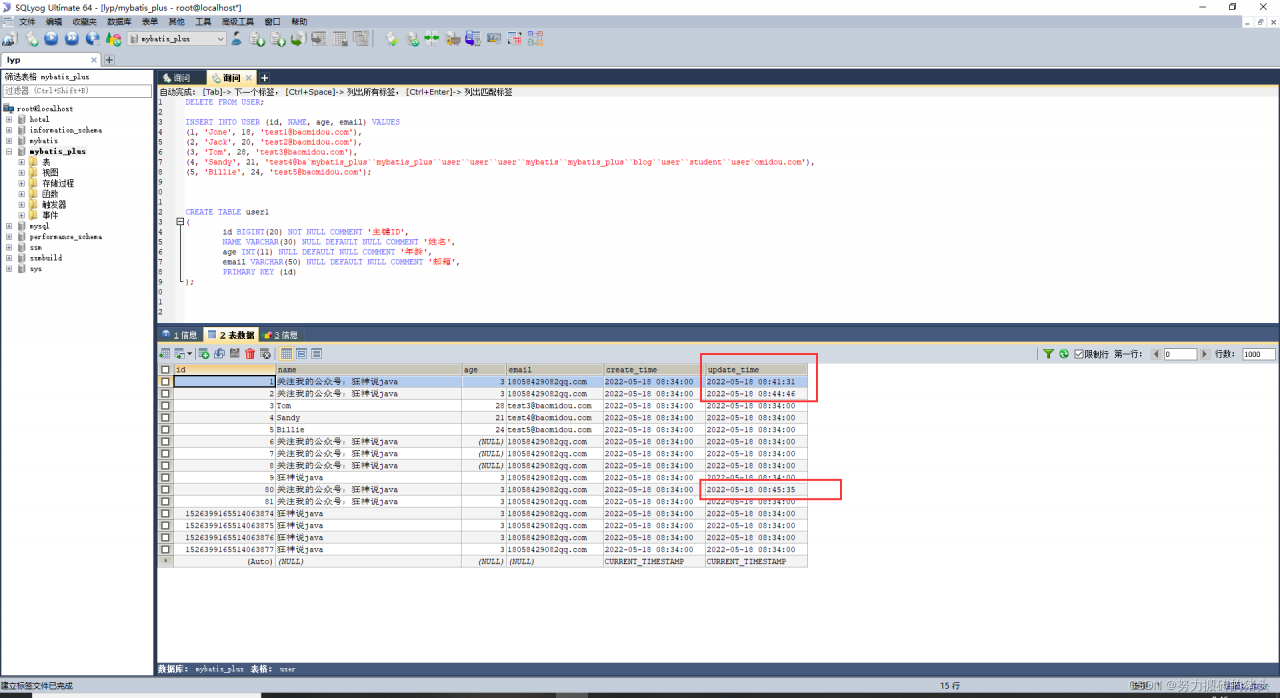Check the row checkbox for Tom
Screen dimensions: 1280x698
(x=166, y=406)
